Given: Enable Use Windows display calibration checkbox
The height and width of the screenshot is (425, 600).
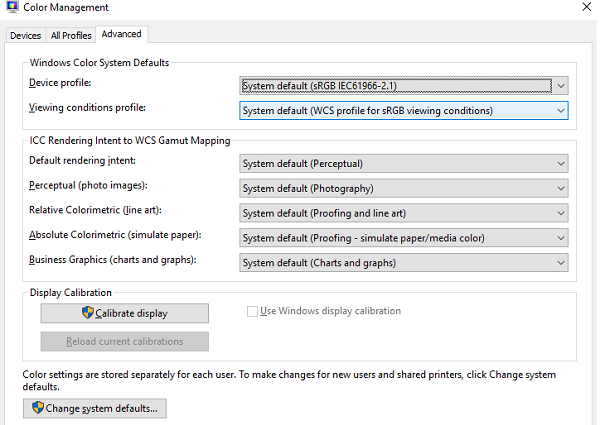Looking at the screenshot, I should click(x=253, y=311).
